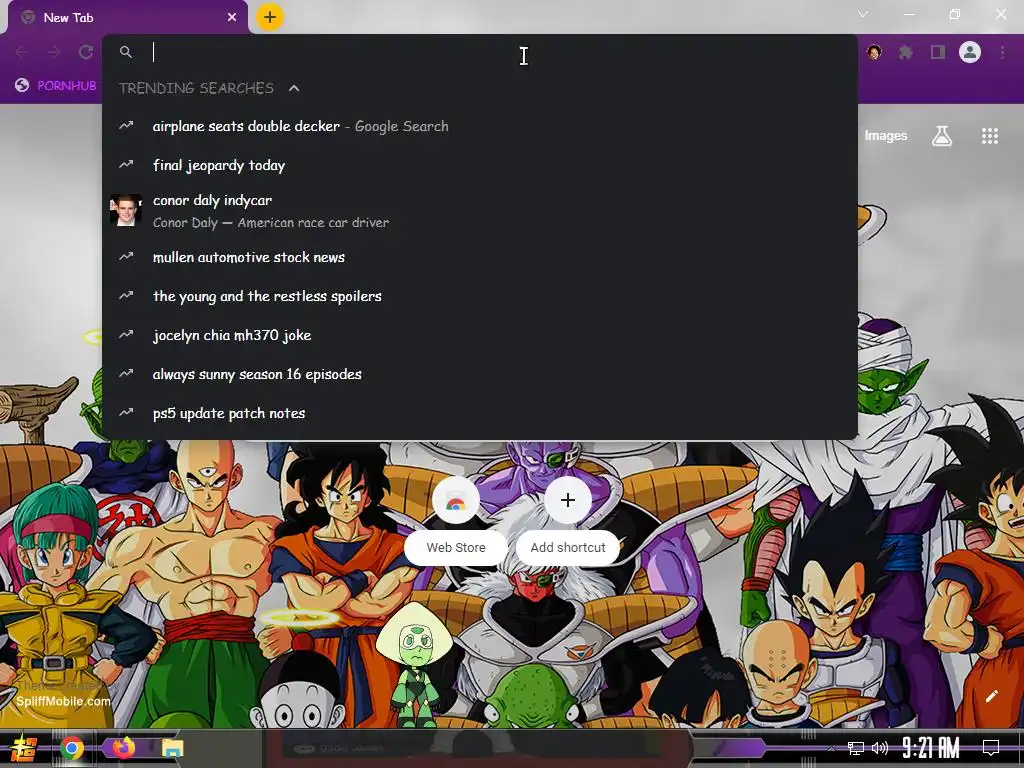Toggle the side panel icon
1024x768 pixels.
coord(938,52)
